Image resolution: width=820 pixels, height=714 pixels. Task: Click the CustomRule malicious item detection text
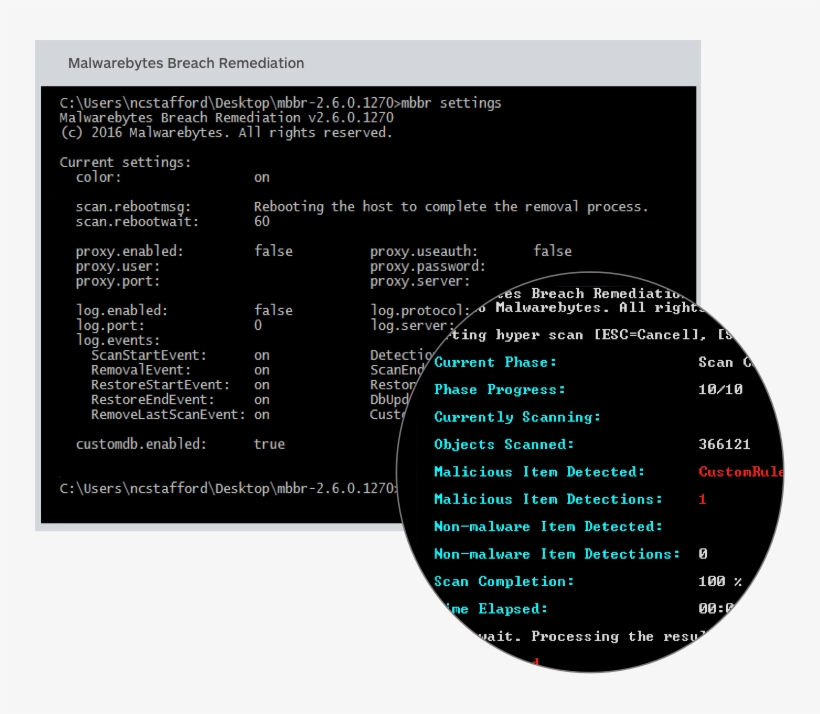(742, 471)
